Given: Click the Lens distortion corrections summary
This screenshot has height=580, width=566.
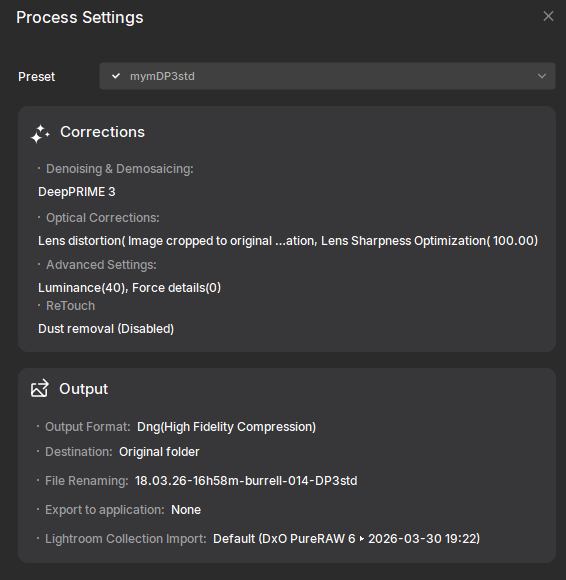Looking at the screenshot, I should [288, 241].
